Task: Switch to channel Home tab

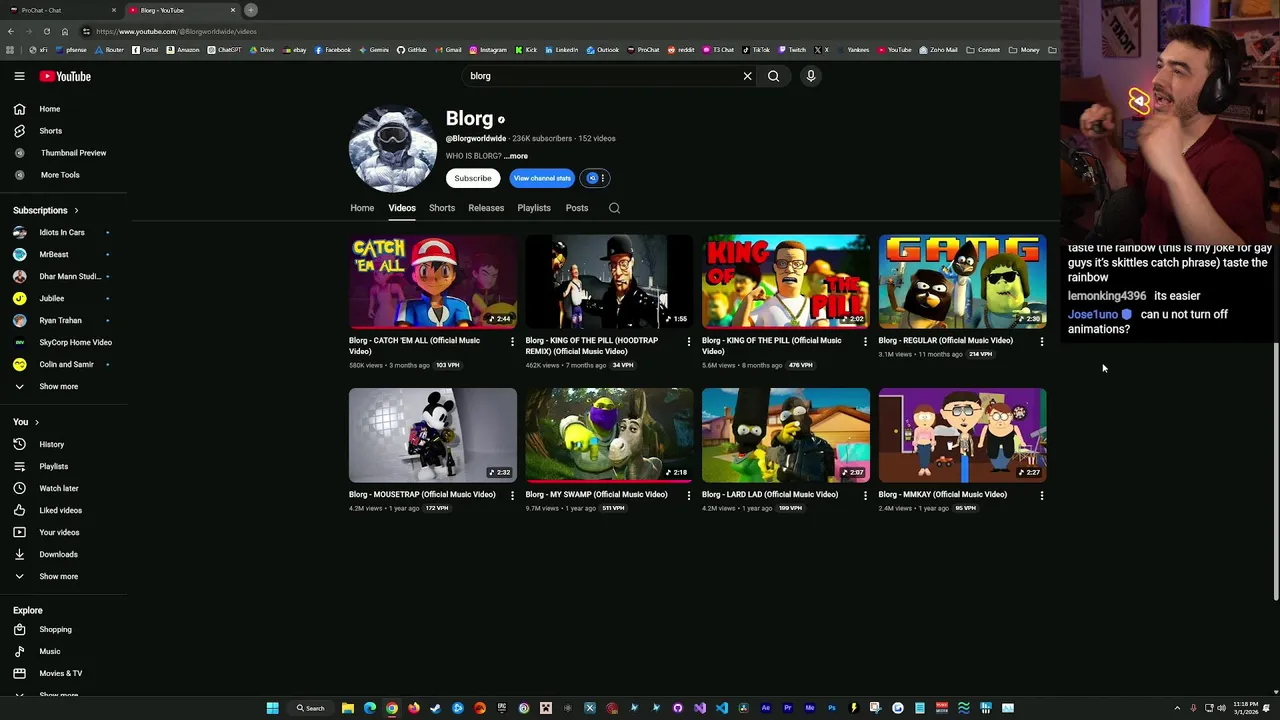Action: coord(362,208)
